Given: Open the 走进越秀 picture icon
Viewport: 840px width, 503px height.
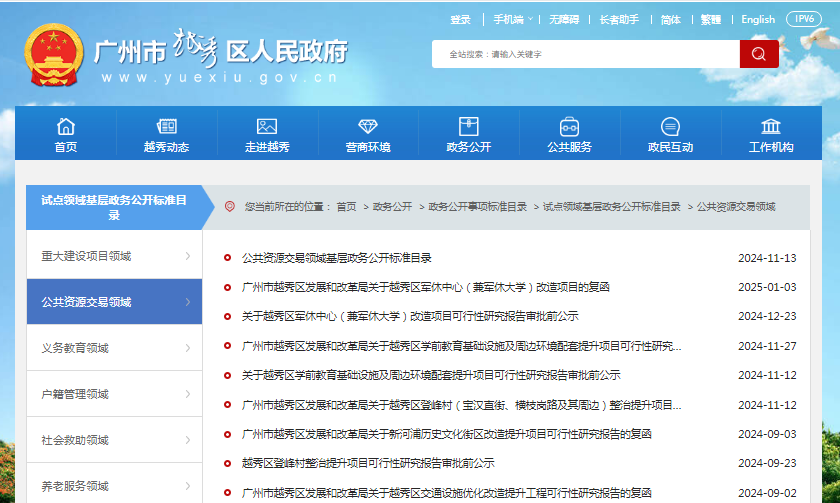Looking at the screenshot, I should (267, 127).
